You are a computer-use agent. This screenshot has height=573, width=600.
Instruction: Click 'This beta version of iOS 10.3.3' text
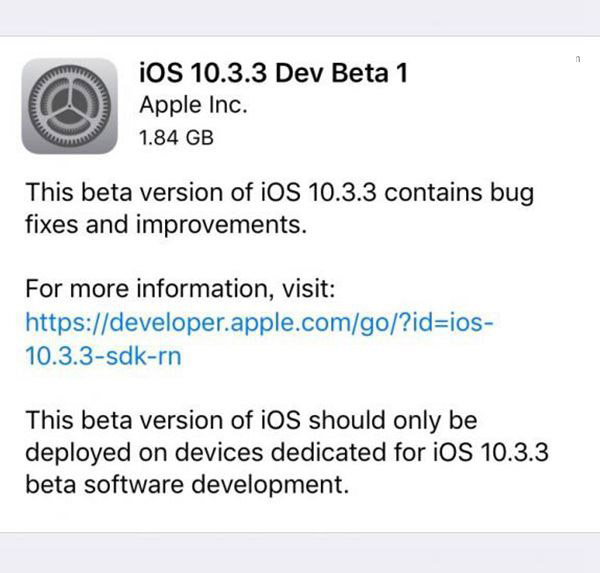(x=201, y=193)
